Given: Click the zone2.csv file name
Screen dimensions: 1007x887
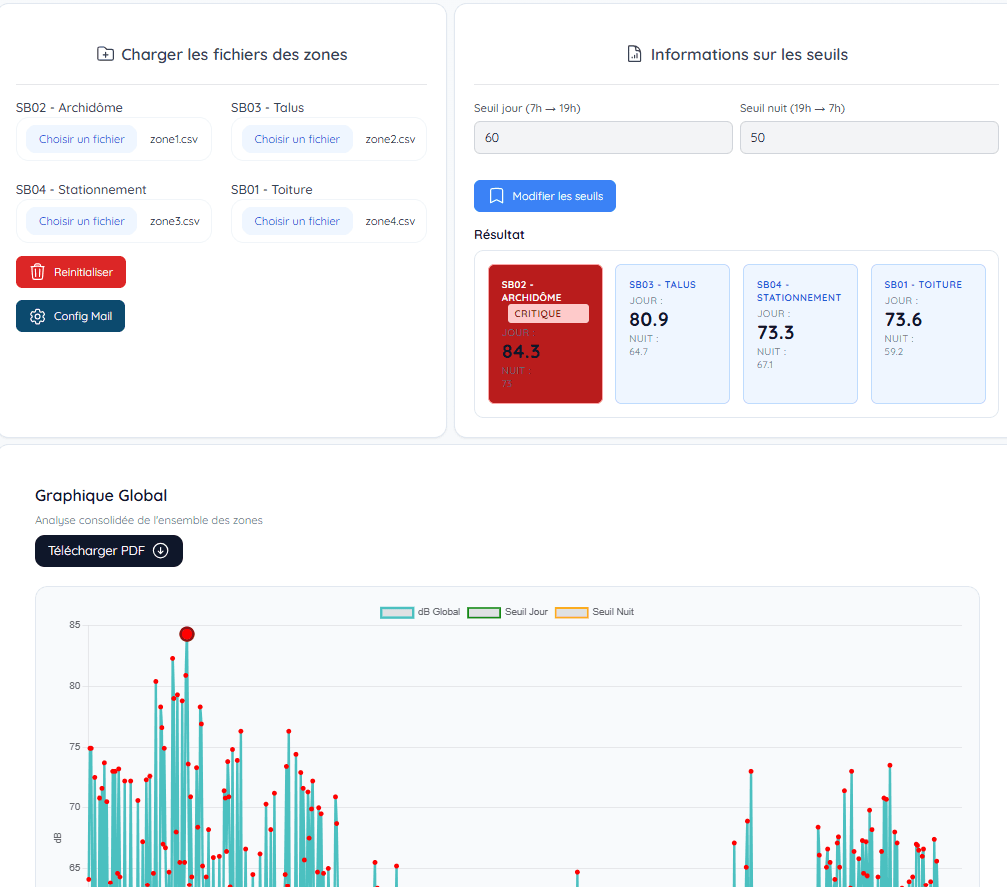Looking at the screenshot, I should (390, 139).
